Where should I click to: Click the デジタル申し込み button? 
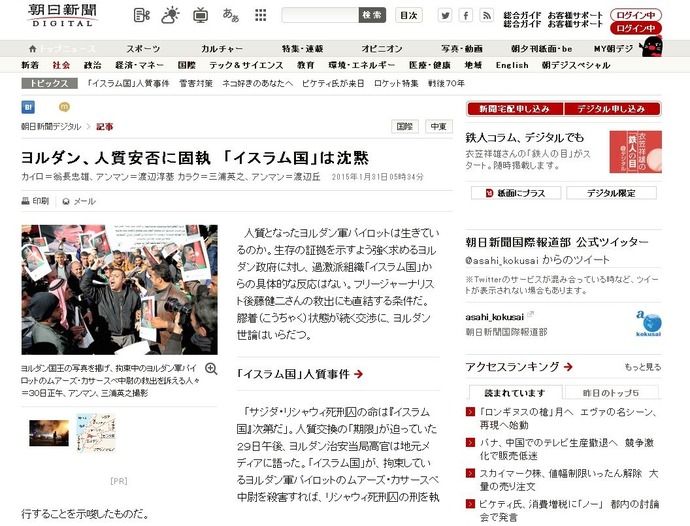click(x=612, y=109)
